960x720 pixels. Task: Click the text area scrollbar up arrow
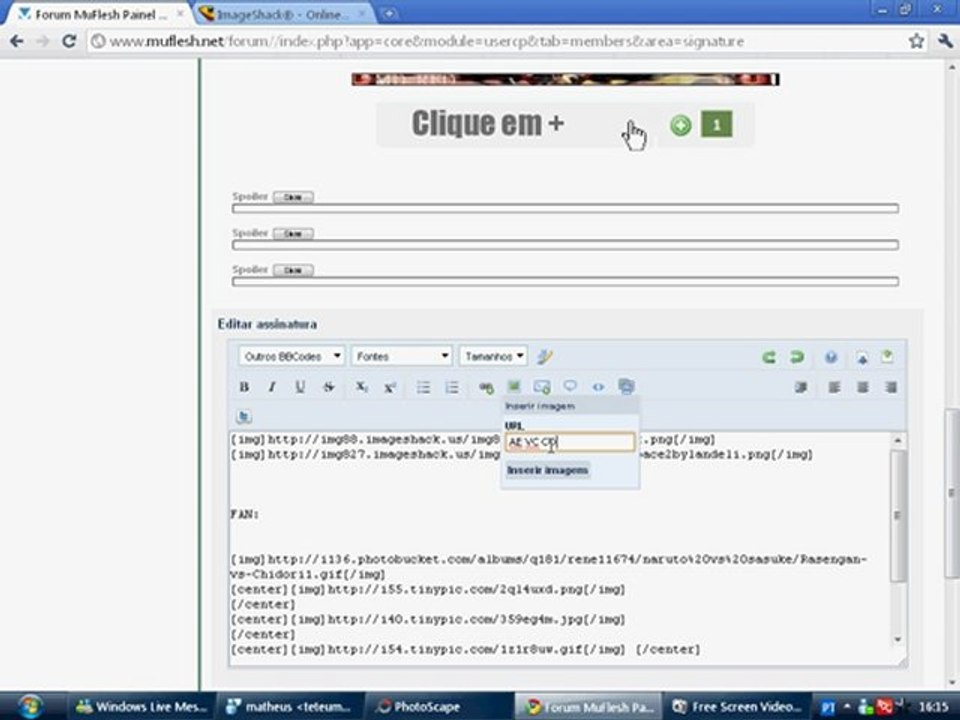pos(898,440)
